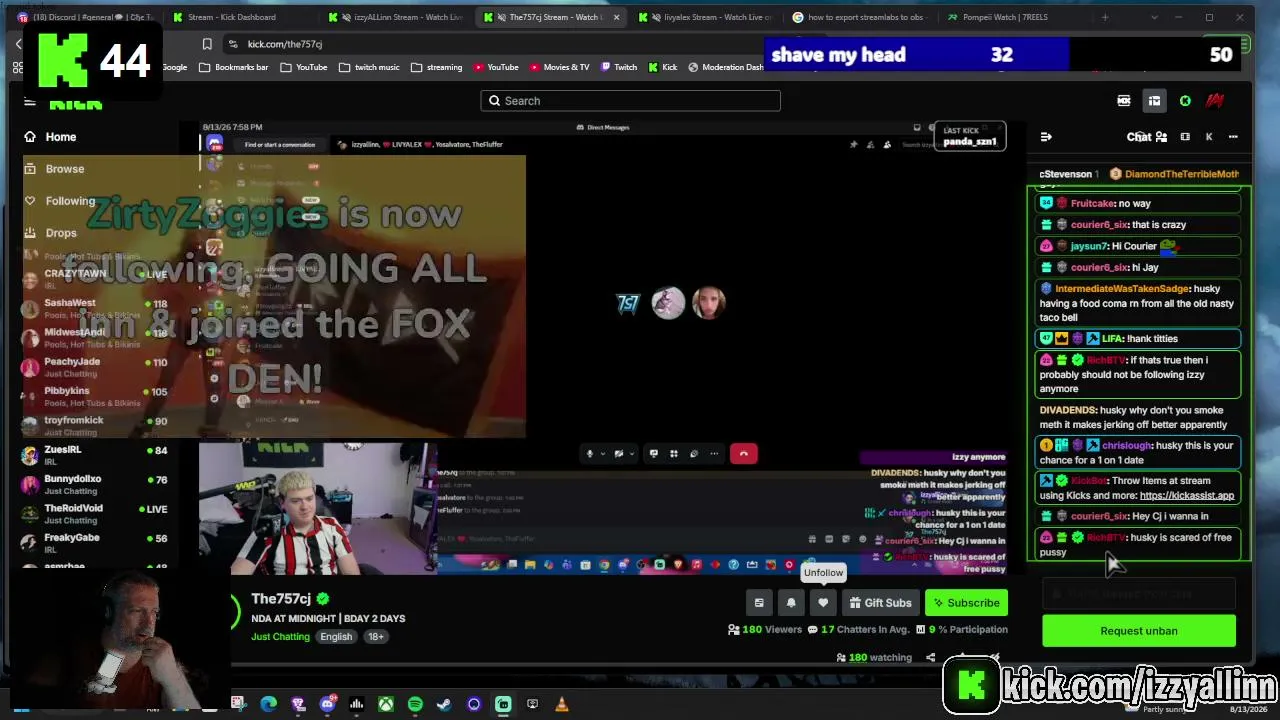Open chat users list icon
Viewport: 1280px width, 720px height.
(x=1161, y=137)
